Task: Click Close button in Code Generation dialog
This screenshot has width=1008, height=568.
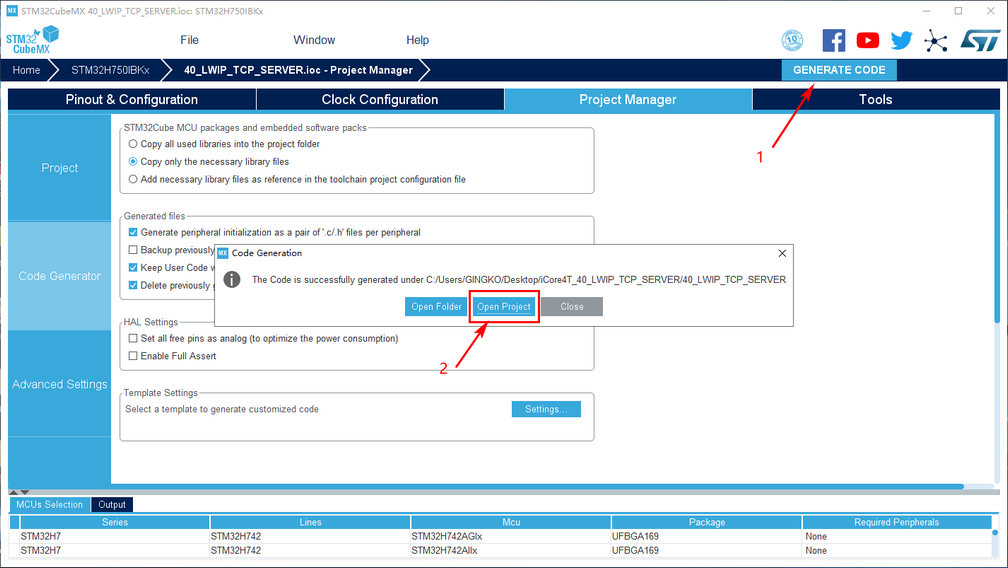Action: [x=572, y=306]
